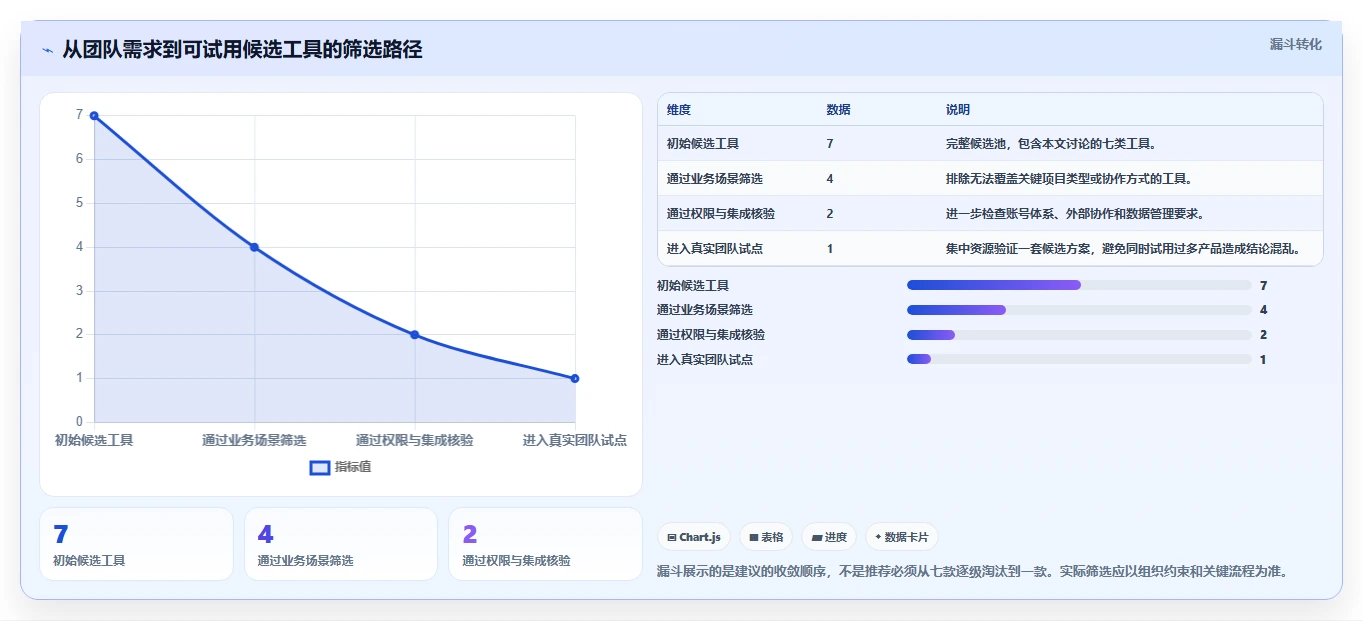Click the title 从团队需求到可试用候选工具的筛选路径
The height and width of the screenshot is (621, 1363).
[x=242, y=50]
